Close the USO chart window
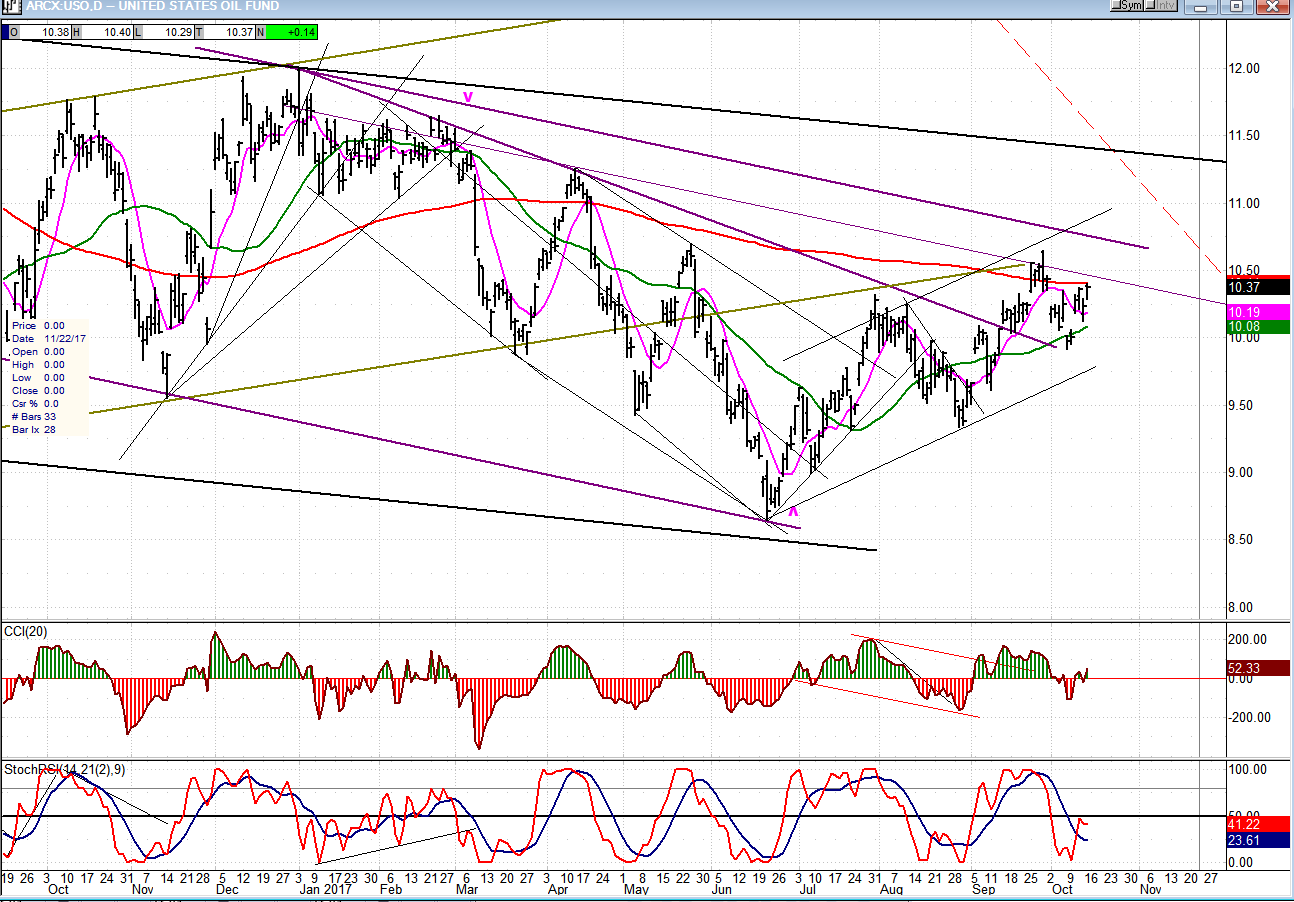The width and height of the screenshot is (1294, 902). [x=1271, y=6]
